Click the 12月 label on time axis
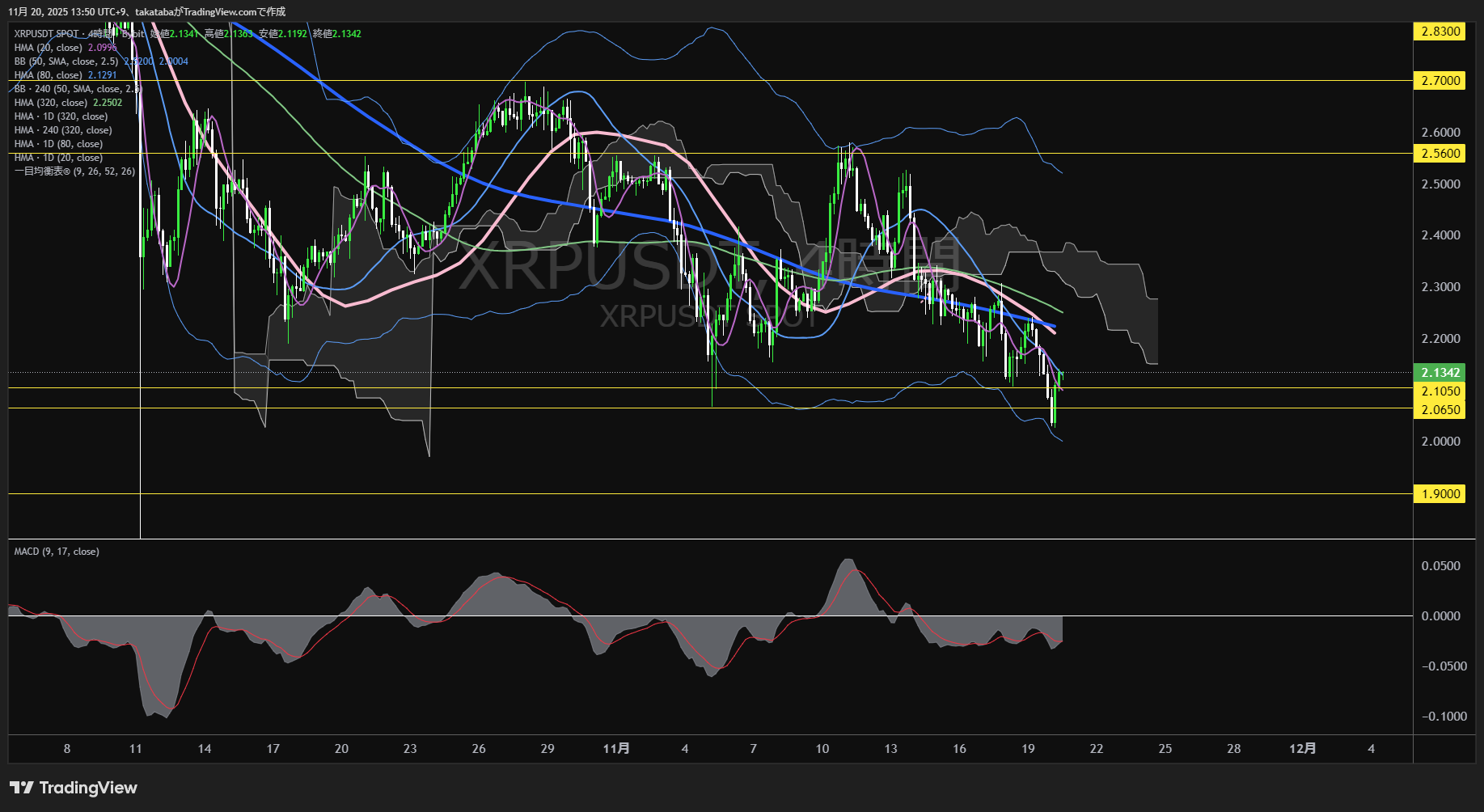The image size is (1484, 812). tap(1302, 749)
